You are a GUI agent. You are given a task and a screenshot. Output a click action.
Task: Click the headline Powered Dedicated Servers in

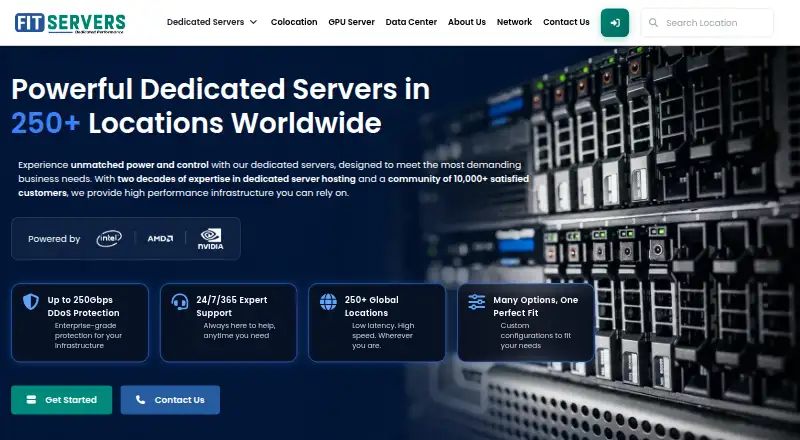220,89
